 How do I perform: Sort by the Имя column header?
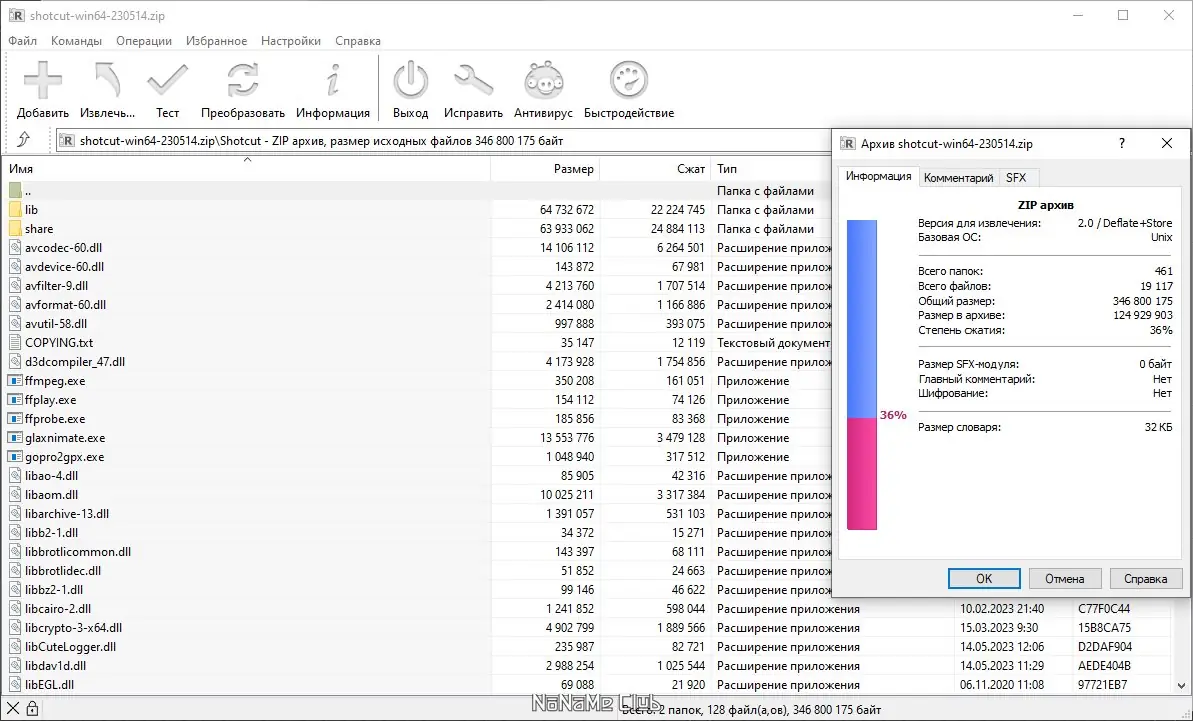point(247,169)
